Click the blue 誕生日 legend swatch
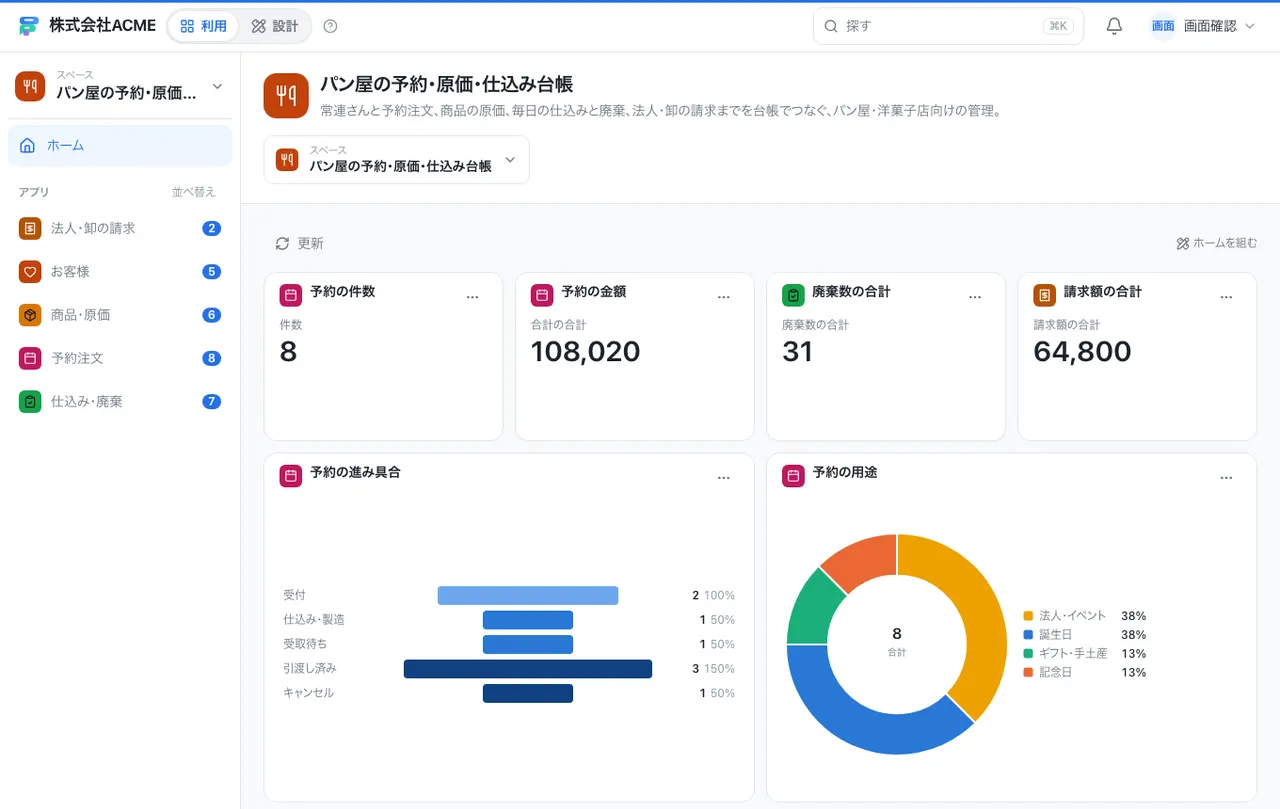The height and width of the screenshot is (809, 1280). tap(1028, 635)
